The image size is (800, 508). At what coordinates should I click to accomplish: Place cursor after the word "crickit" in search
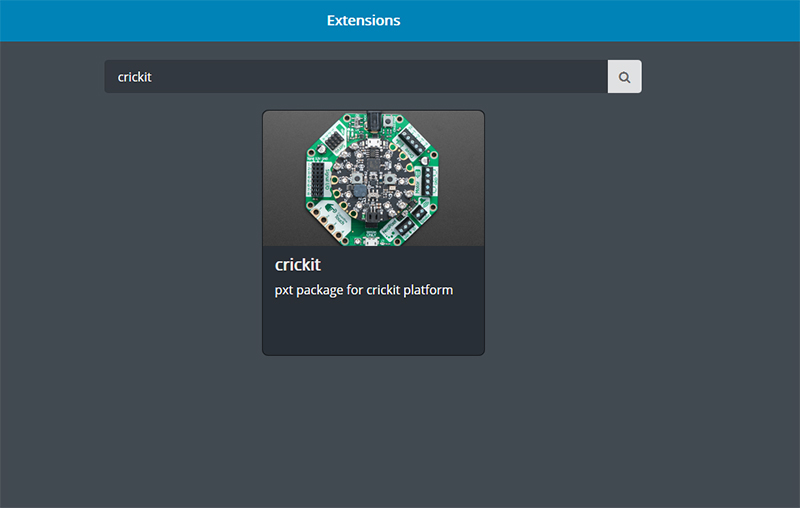coord(153,77)
